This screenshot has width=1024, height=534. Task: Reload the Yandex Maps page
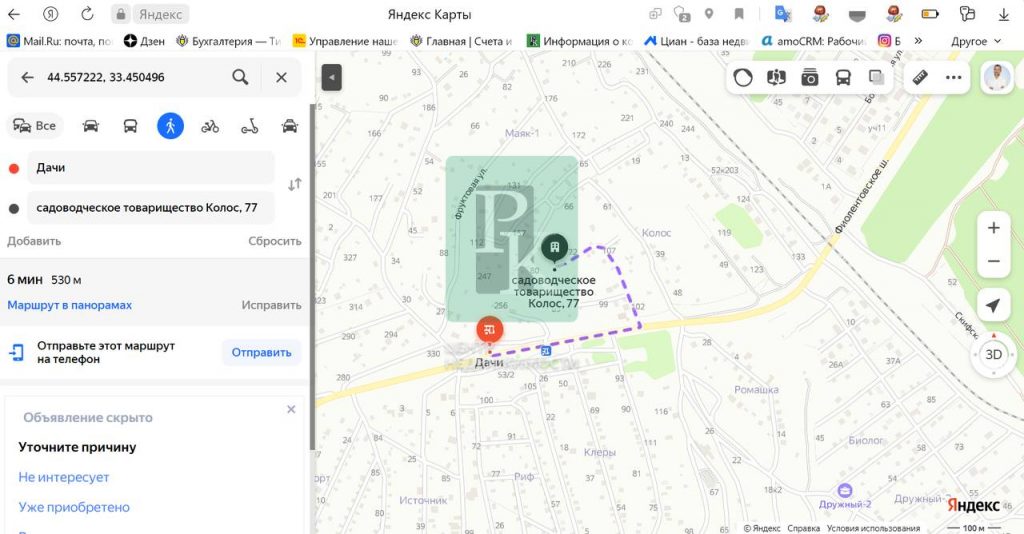click(x=87, y=14)
